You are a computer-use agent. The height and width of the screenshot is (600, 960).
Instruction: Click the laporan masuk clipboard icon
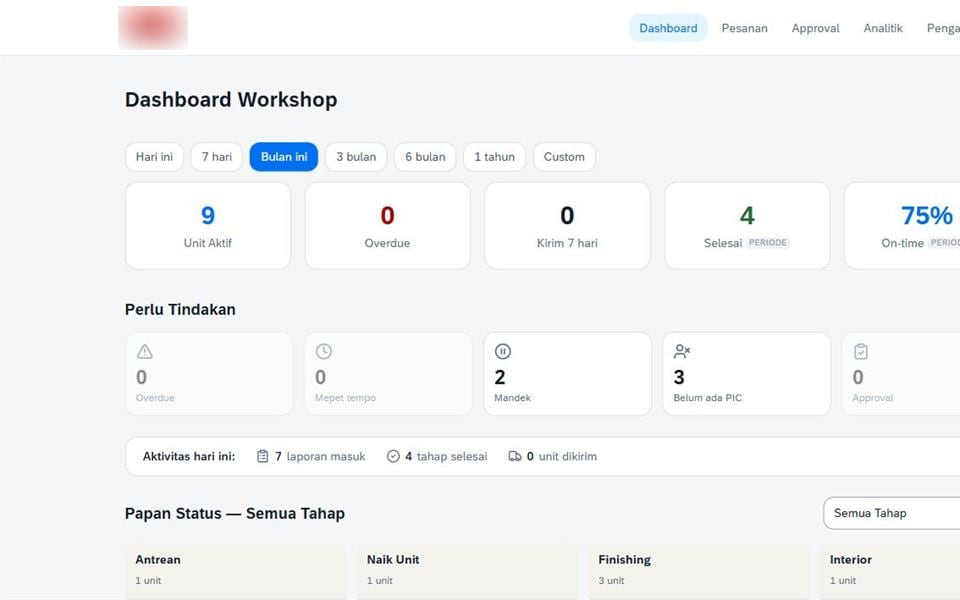(263, 456)
